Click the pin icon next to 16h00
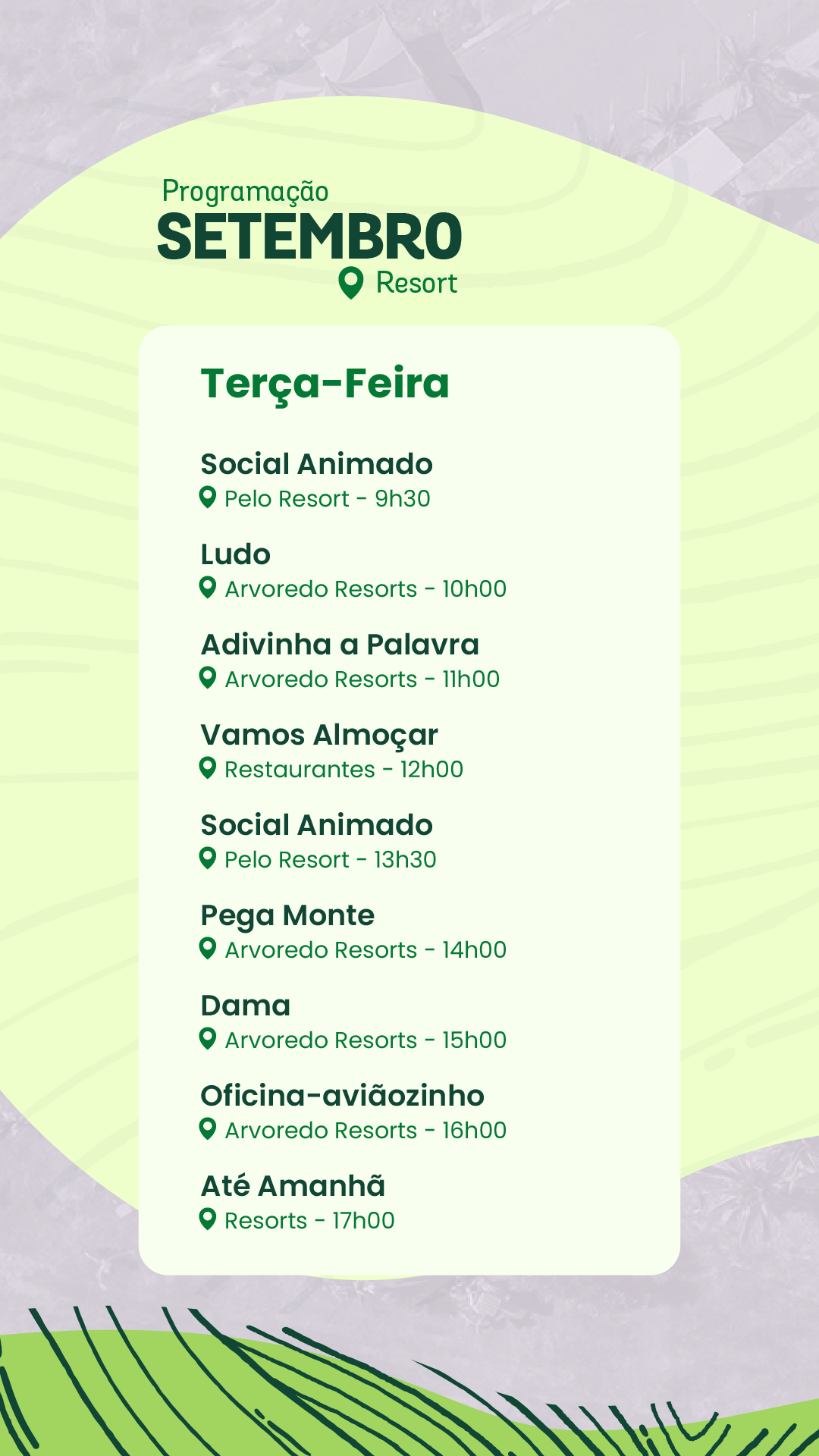Screen dimensions: 819x1456 coord(207,1129)
